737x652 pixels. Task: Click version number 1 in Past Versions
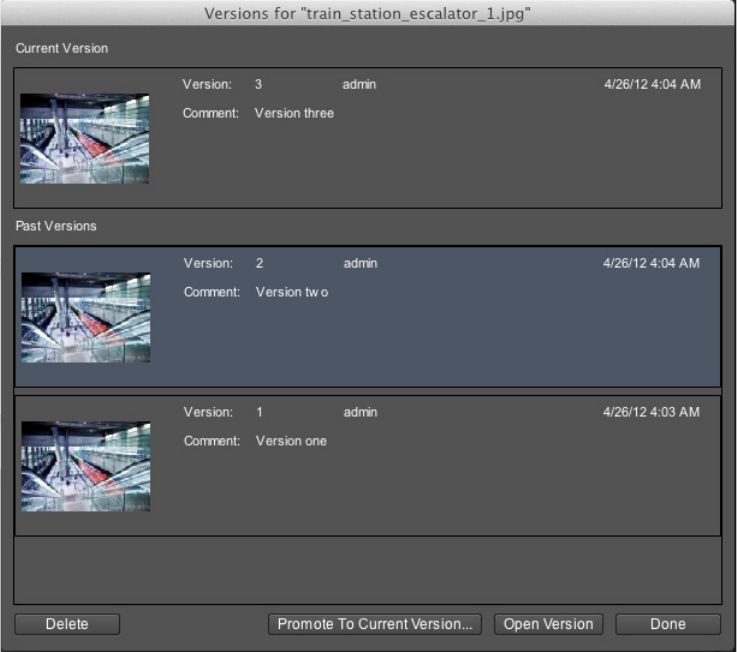[x=259, y=412]
